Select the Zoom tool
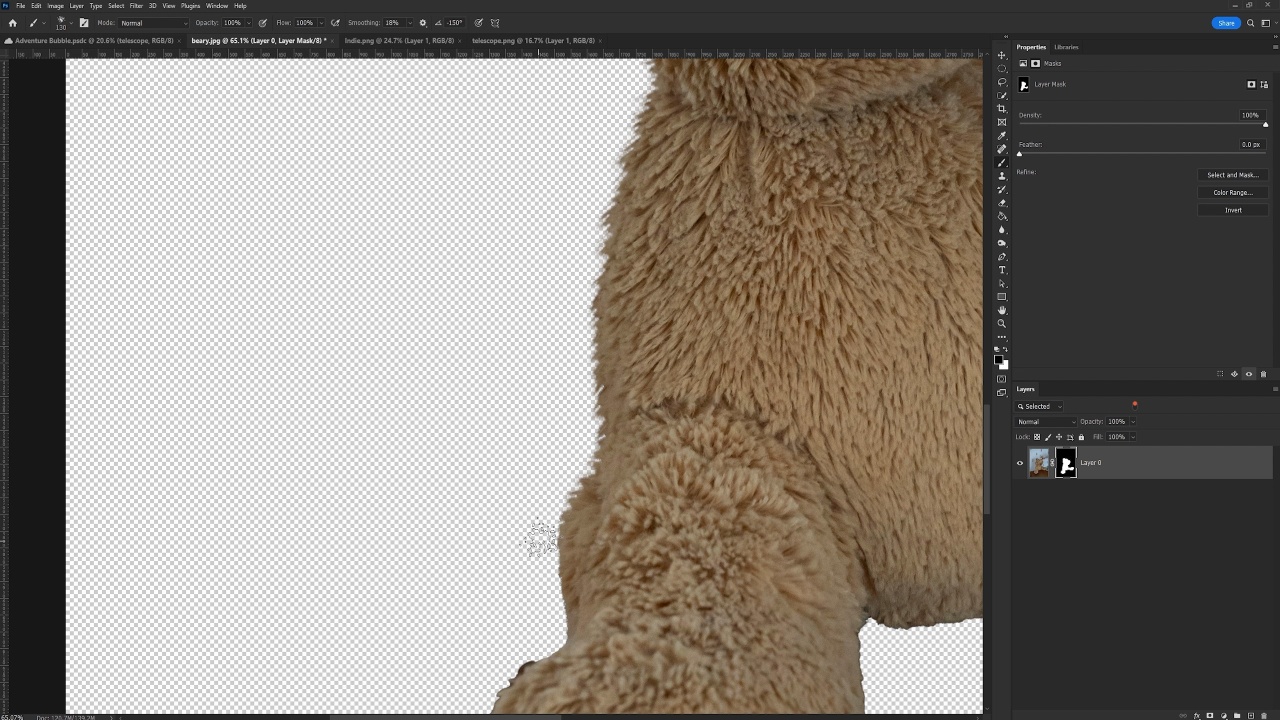Image resolution: width=1280 pixels, height=720 pixels. 1002,324
